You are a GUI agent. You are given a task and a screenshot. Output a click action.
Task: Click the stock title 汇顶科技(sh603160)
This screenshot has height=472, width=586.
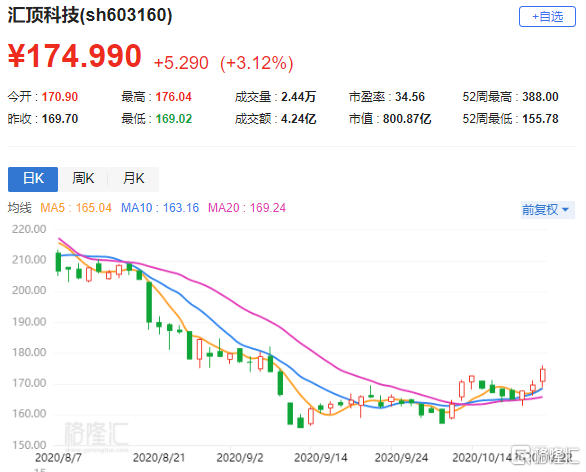pos(90,16)
